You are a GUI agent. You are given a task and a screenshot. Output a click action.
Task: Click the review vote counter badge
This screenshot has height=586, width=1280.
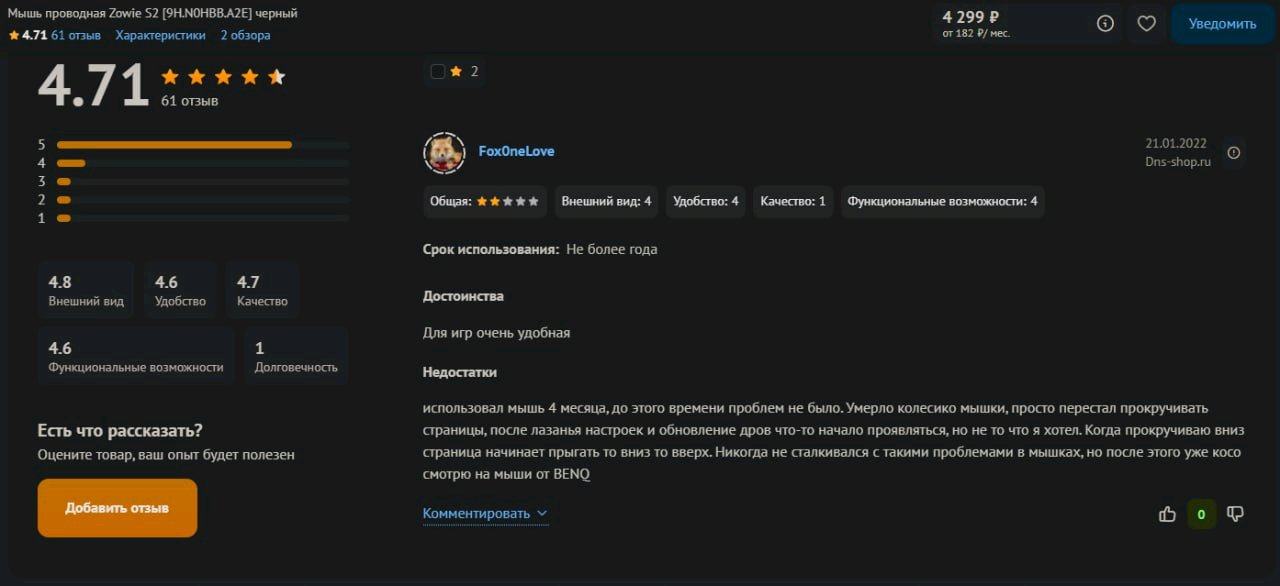1201,514
